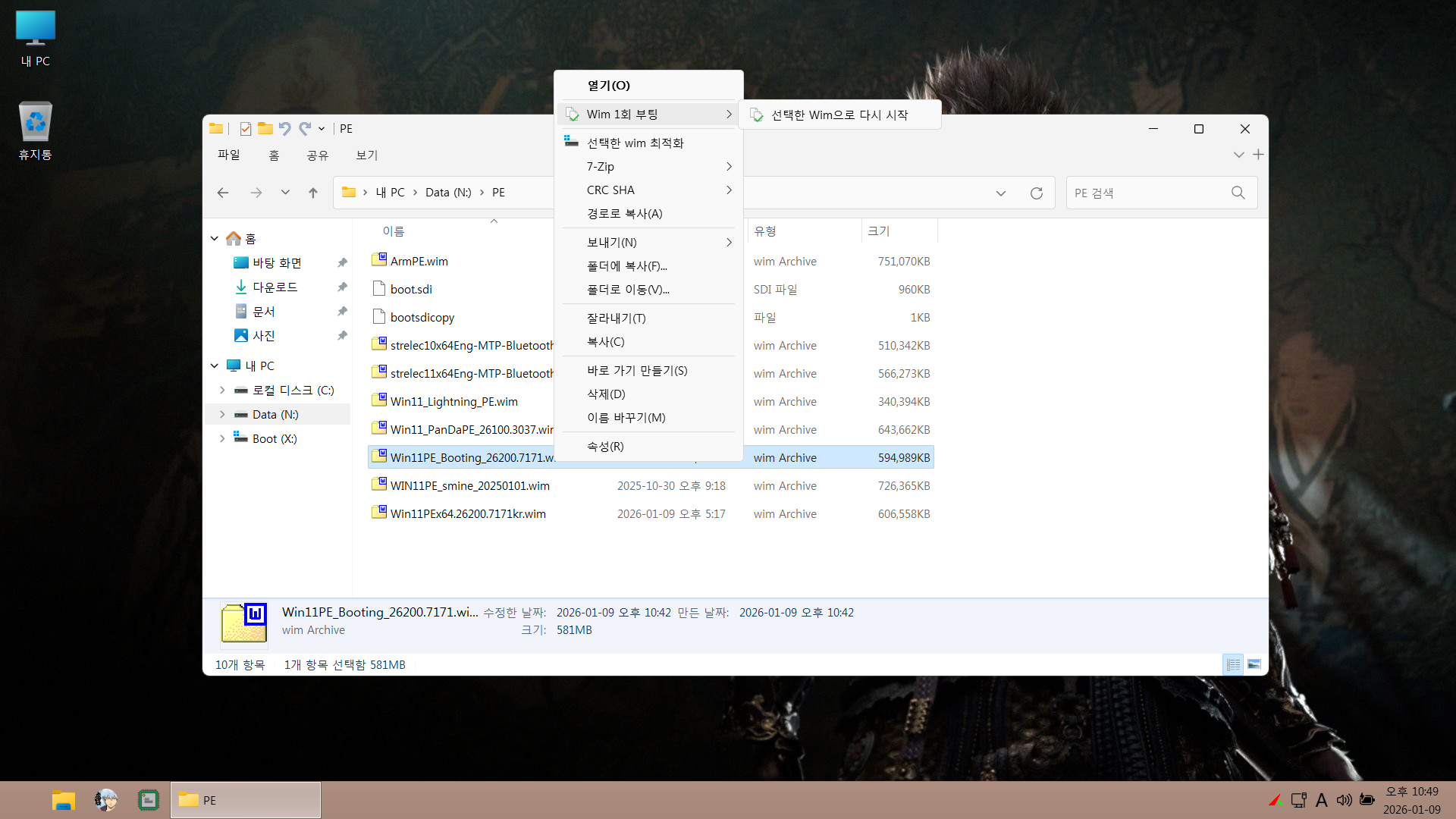Switch to details view layout toggle
Image resolution: width=1456 pixels, height=819 pixels.
1233,664
